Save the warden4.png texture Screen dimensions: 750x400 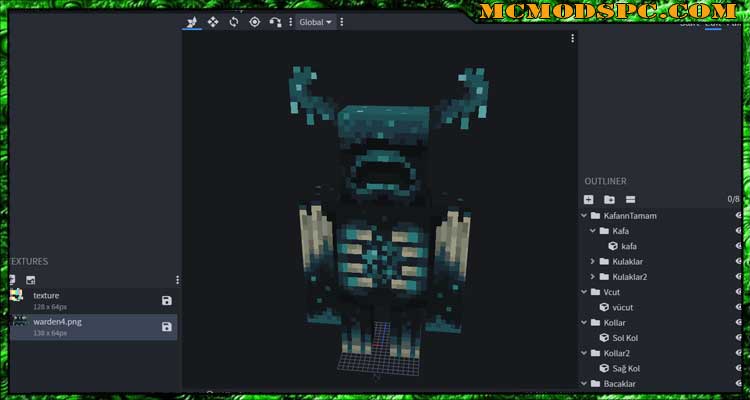point(166,327)
